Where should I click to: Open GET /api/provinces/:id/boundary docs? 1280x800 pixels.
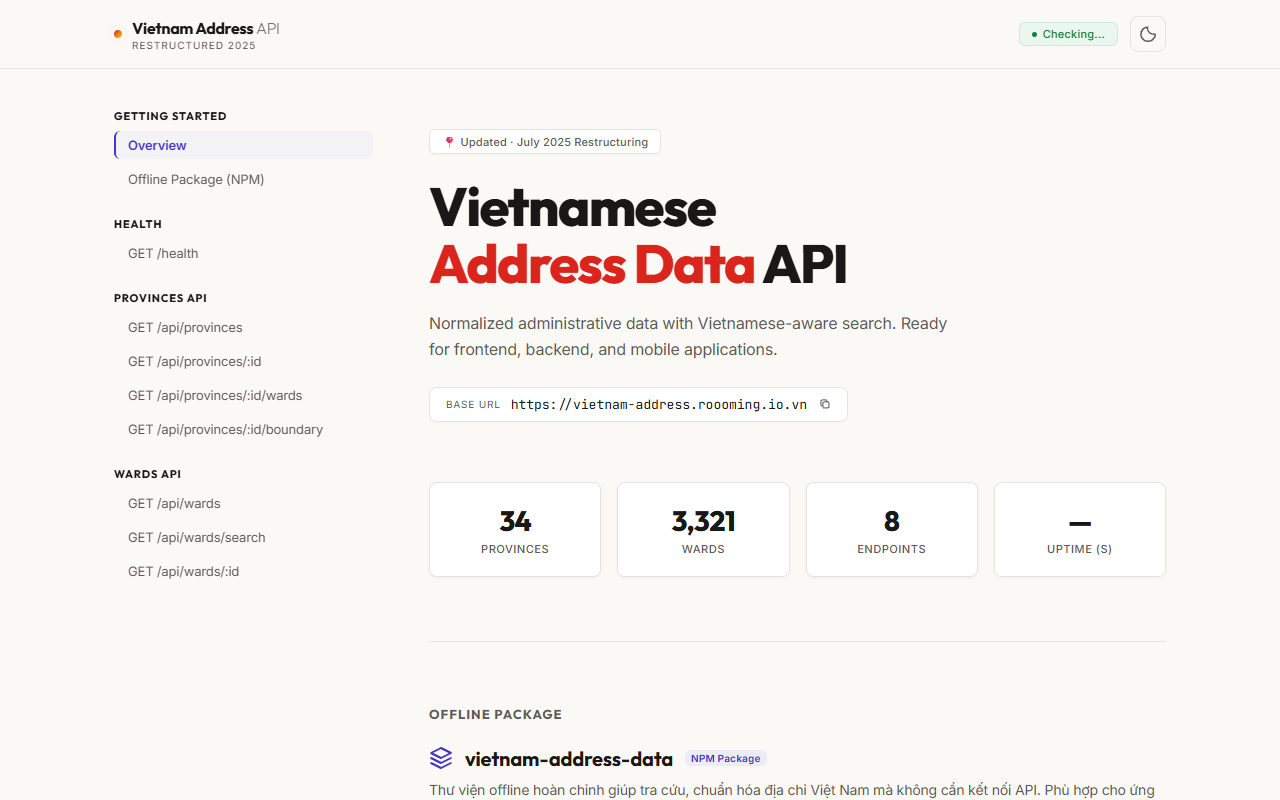(x=243, y=429)
